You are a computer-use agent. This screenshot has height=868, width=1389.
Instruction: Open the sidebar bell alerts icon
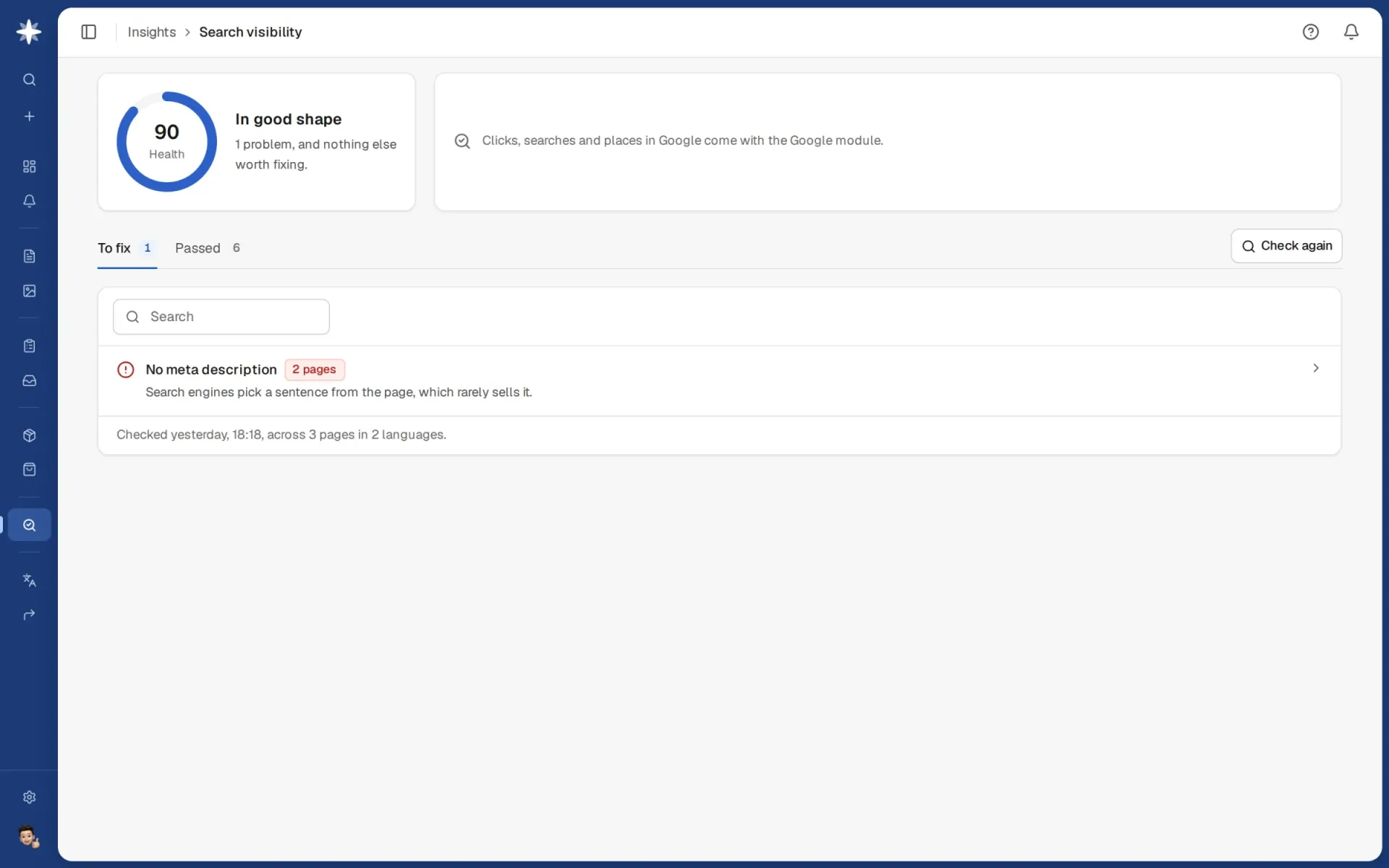pos(29,201)
